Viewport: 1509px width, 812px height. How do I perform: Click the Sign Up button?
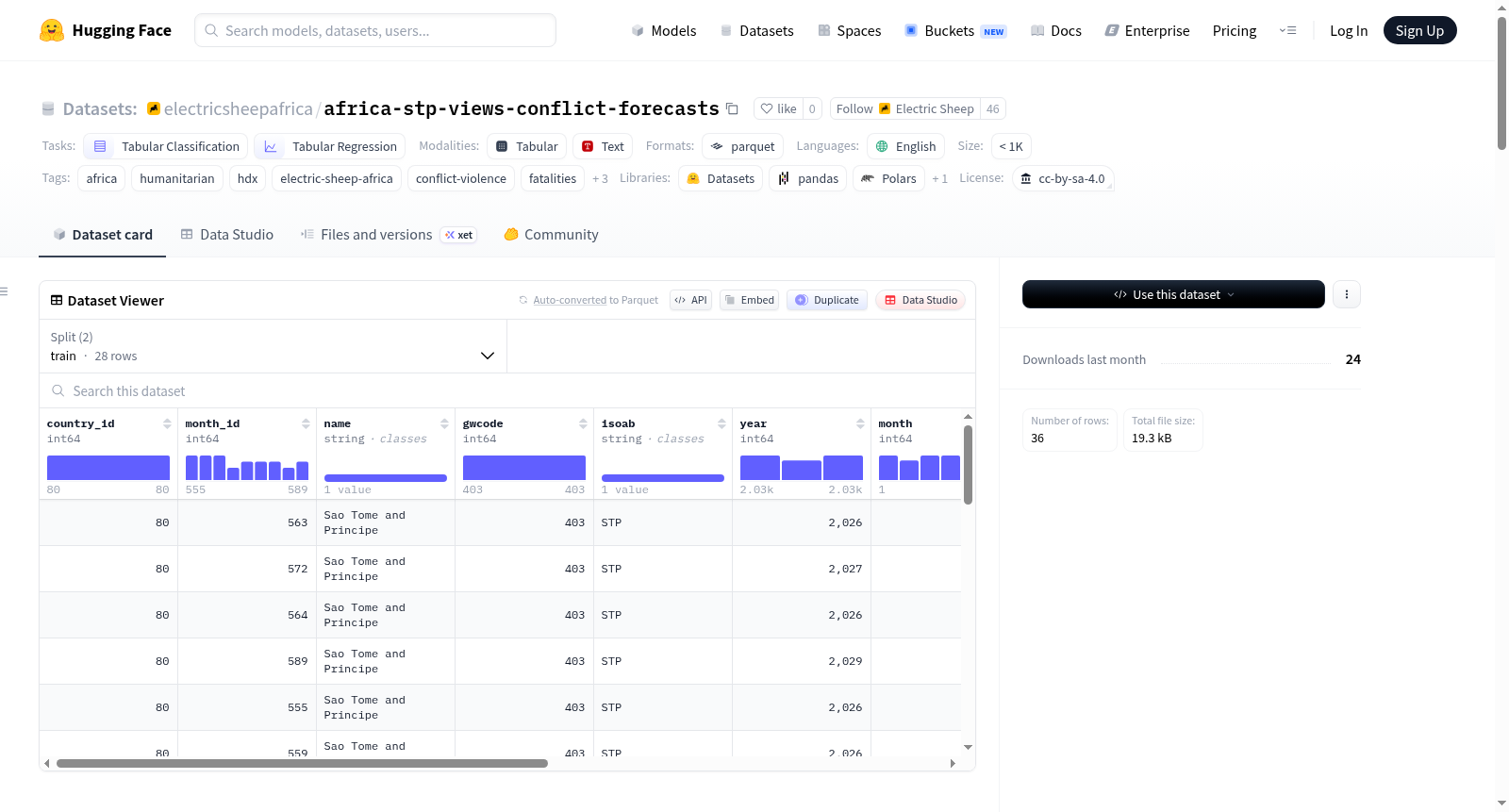coord(1419,30)
